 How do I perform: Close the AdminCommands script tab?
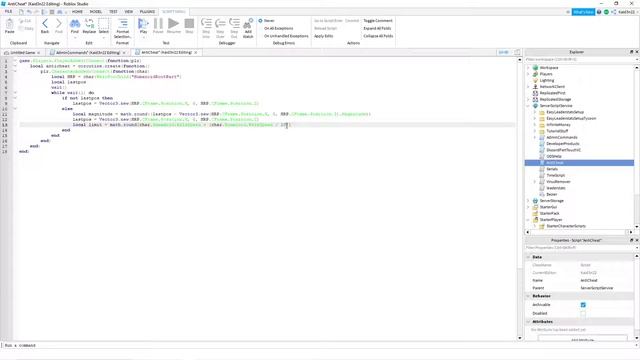(124, 53)
